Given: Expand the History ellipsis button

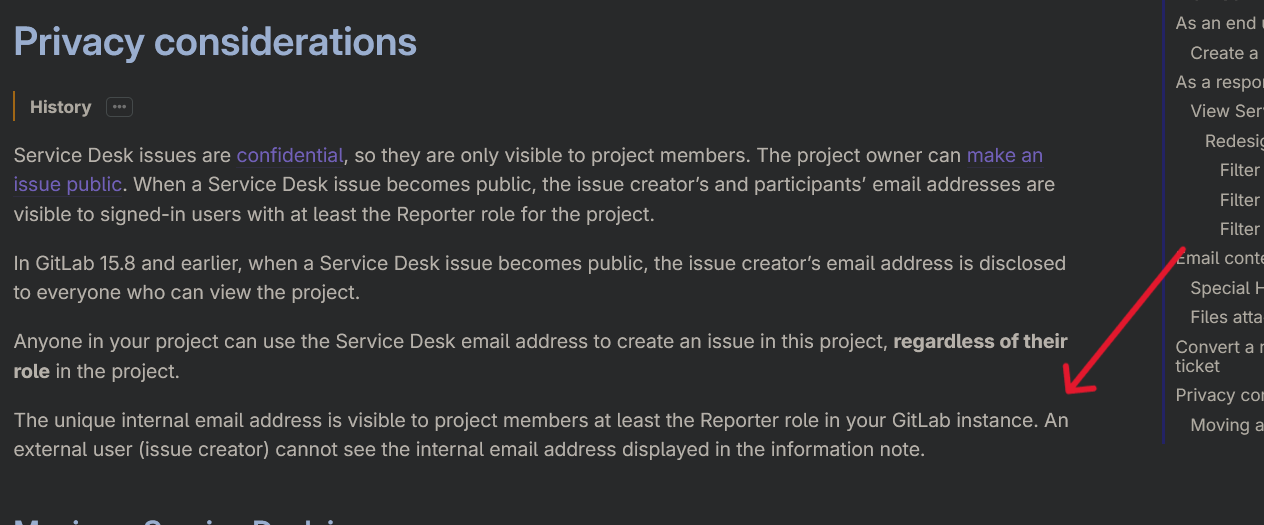Looking at the screenshot, I should (119, 107).
